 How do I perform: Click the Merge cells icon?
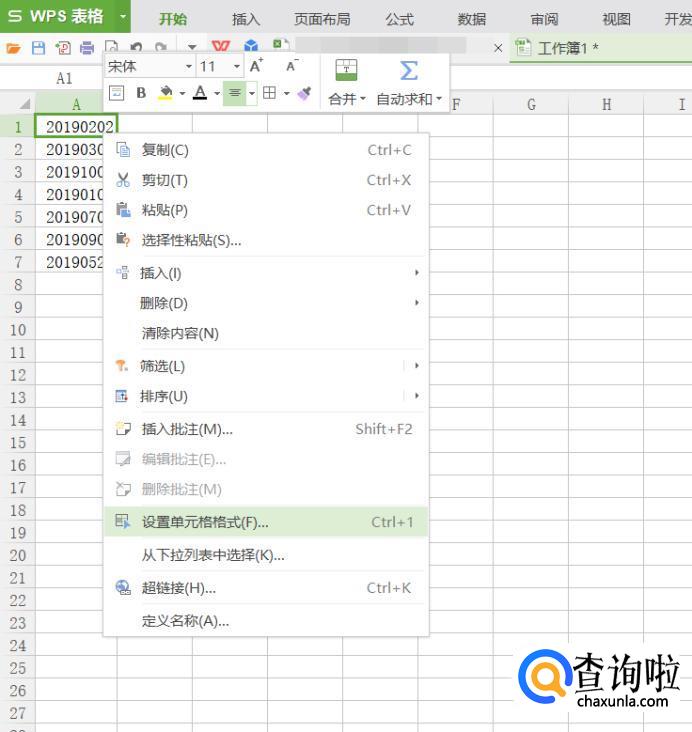click(346, 70)
